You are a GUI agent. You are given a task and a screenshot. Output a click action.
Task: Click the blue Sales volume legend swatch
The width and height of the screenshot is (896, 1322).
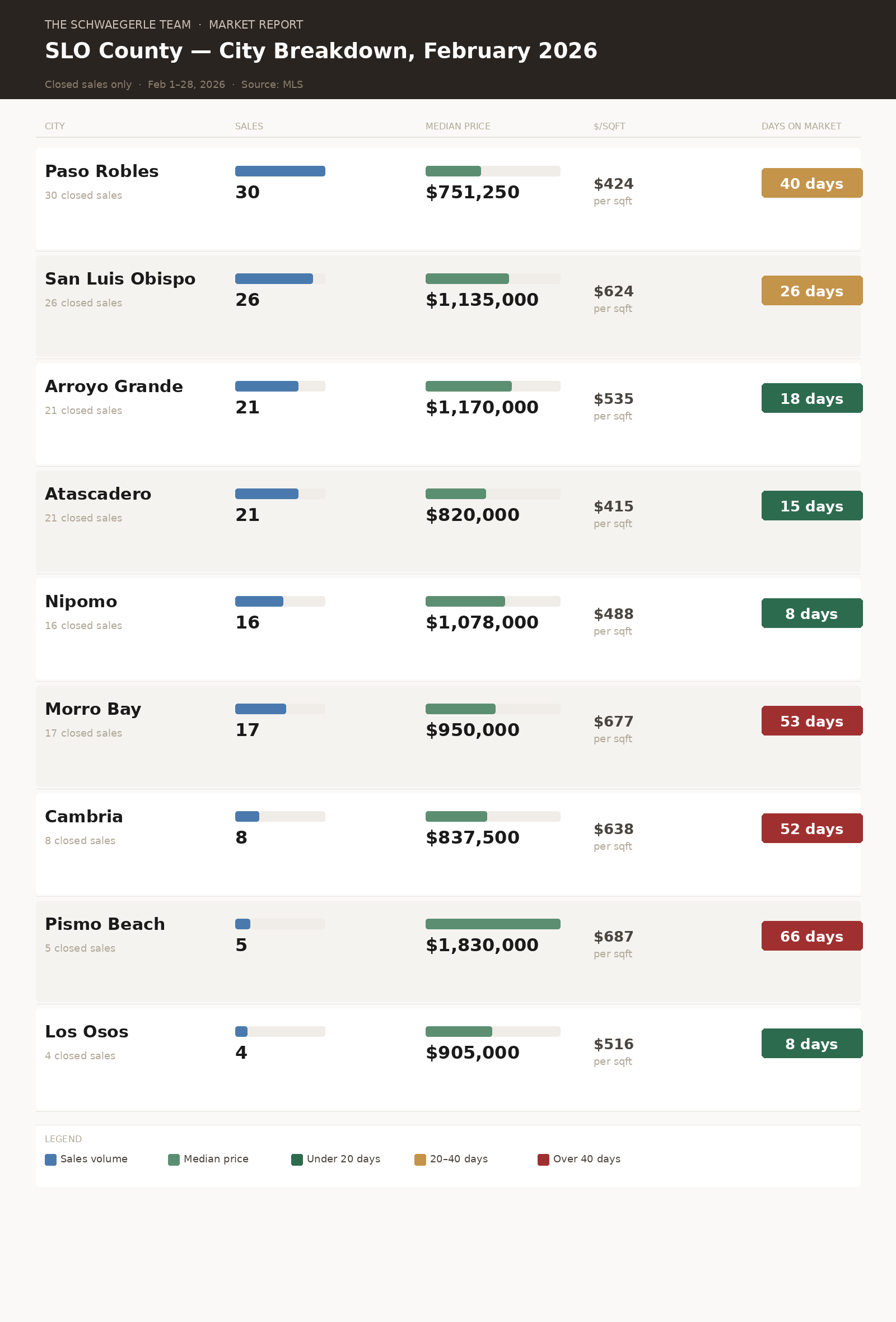(x=50, y=1160)
